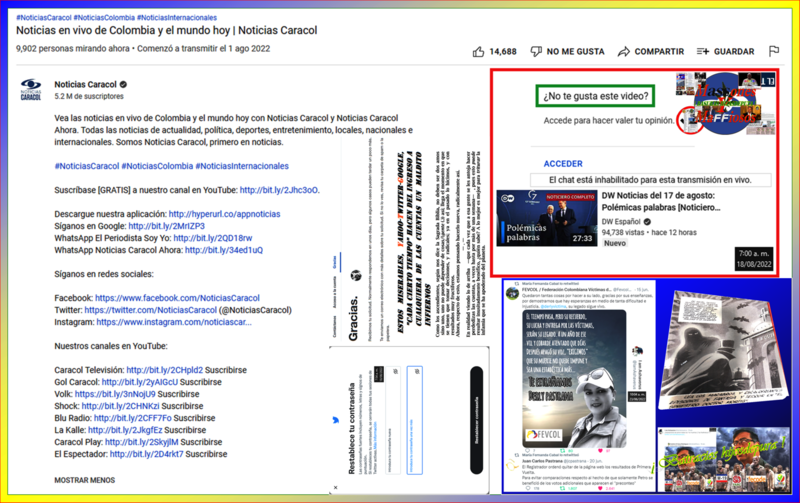Click the 94,738 vistas hace 12 horas text

649,233
